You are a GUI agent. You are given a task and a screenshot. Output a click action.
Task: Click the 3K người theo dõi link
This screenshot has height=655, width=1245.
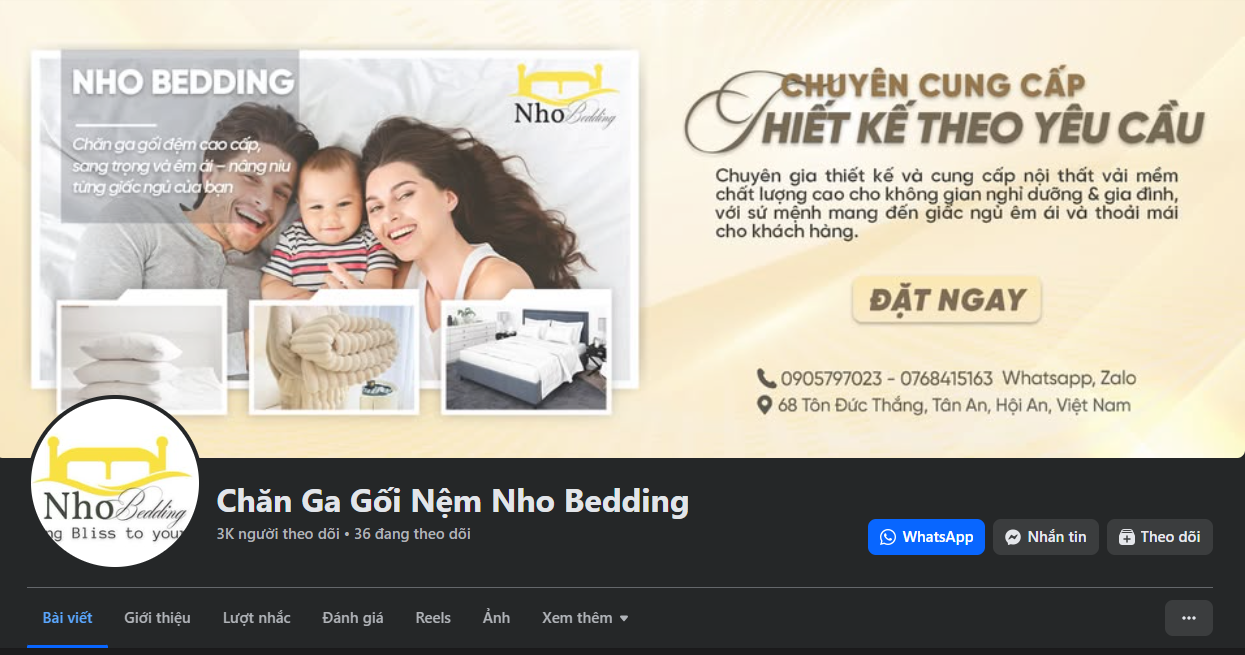278,534
